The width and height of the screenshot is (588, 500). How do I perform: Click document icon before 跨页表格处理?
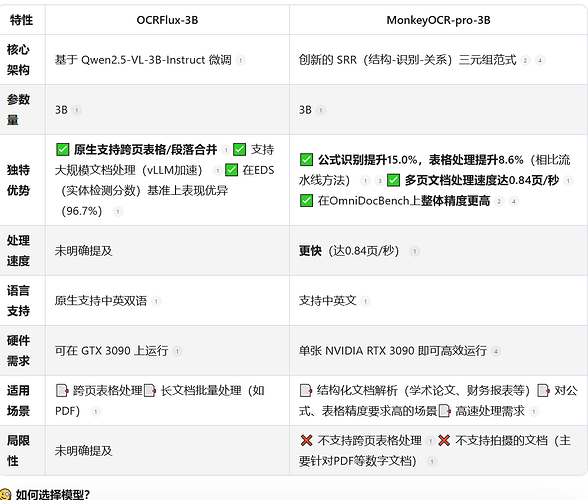tap(62, 390)
